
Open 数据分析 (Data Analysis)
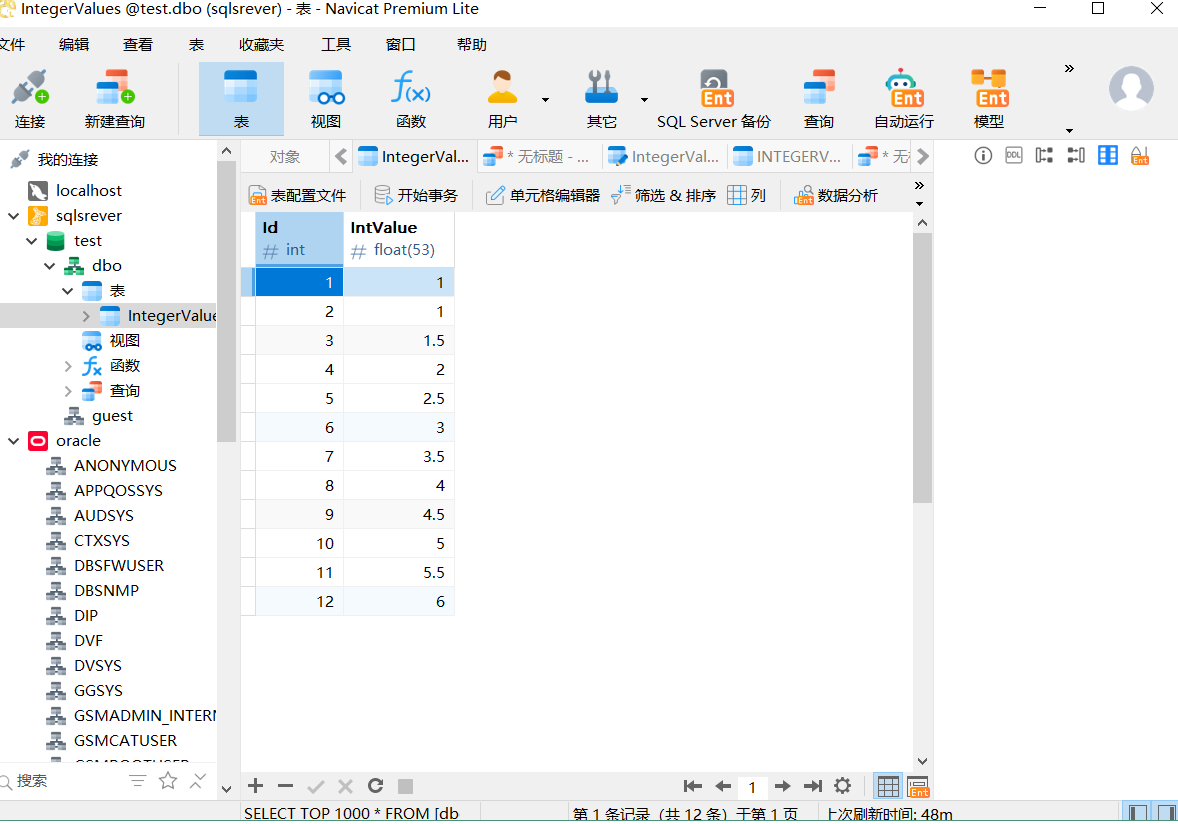(x=836, y=195)
